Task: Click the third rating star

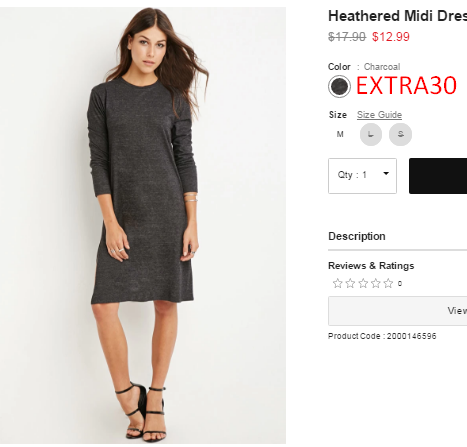Action: tap(363, 283)
